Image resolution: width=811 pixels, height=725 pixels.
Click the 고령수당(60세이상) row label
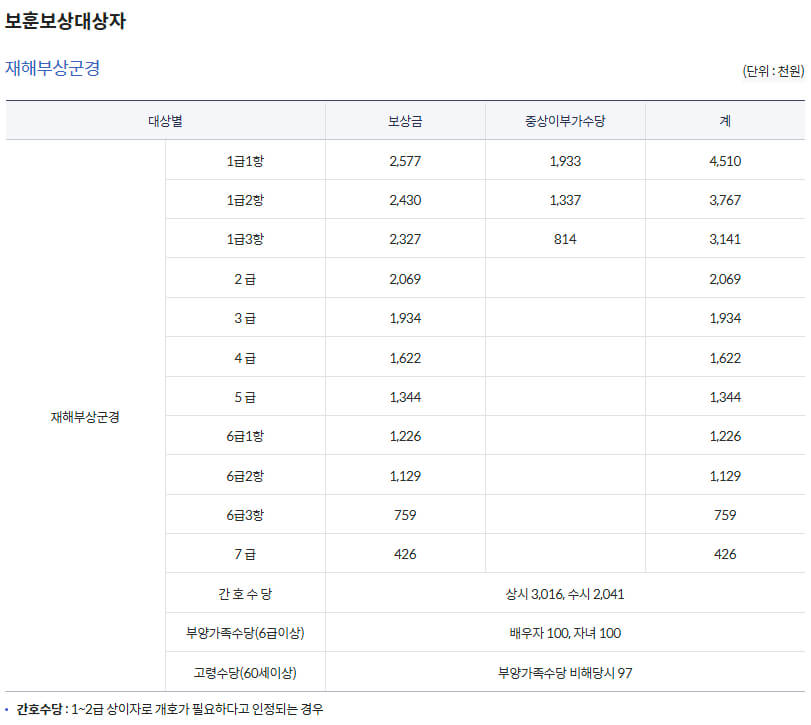pos(244,670)
